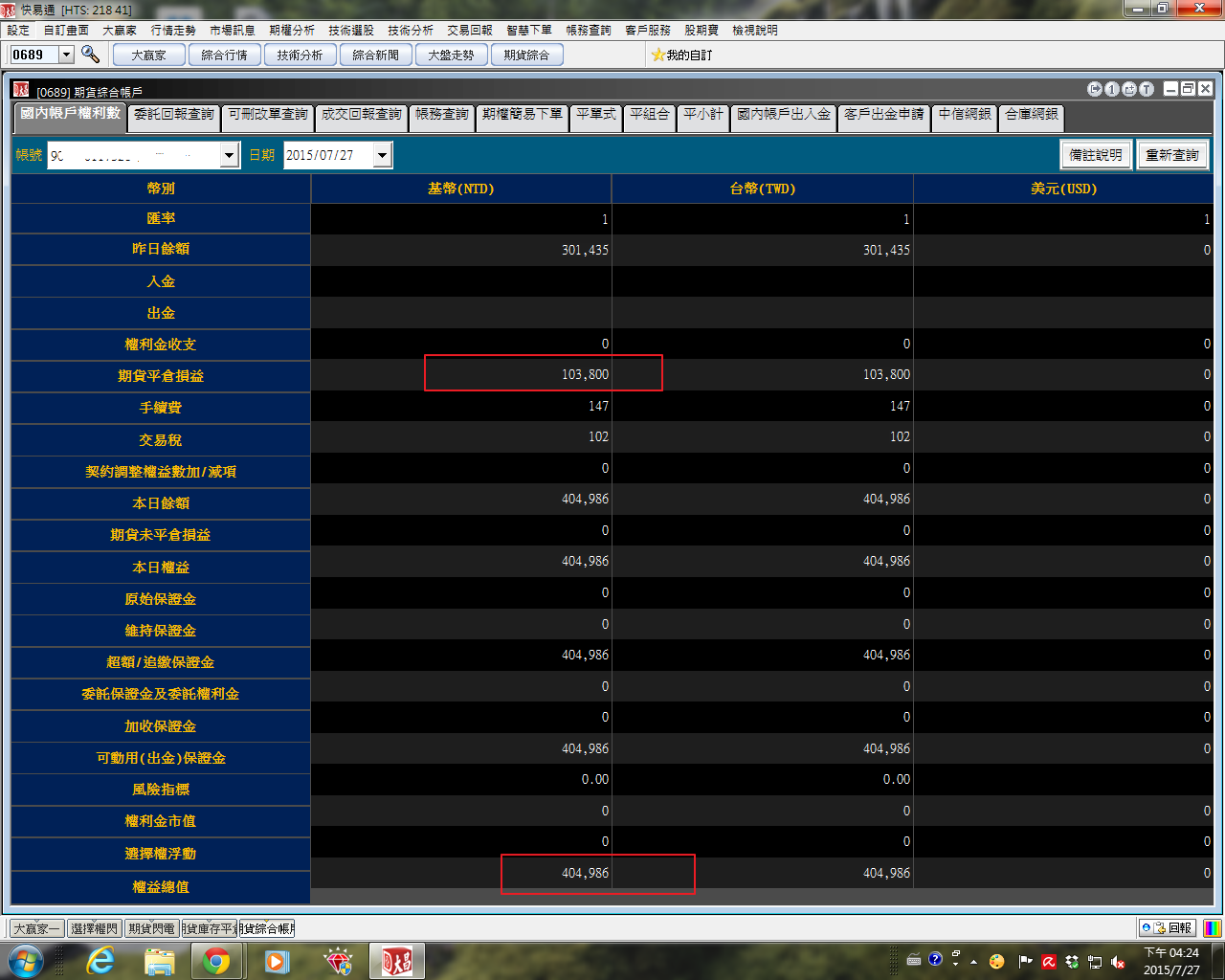
Task: Open the date dropdown 2015/07/27
Action: click(x=383, y=155)
